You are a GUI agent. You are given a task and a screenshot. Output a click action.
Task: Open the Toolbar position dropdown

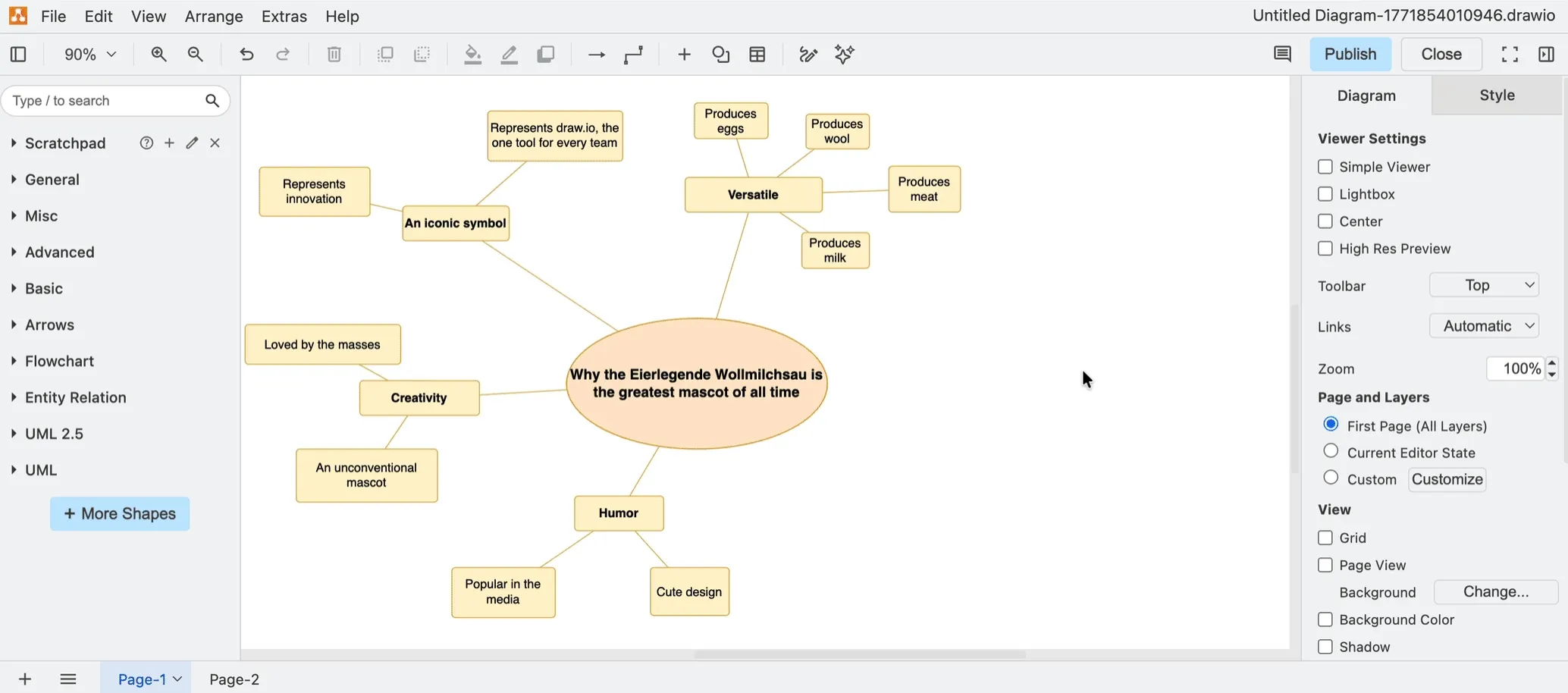pos(1485,285)
